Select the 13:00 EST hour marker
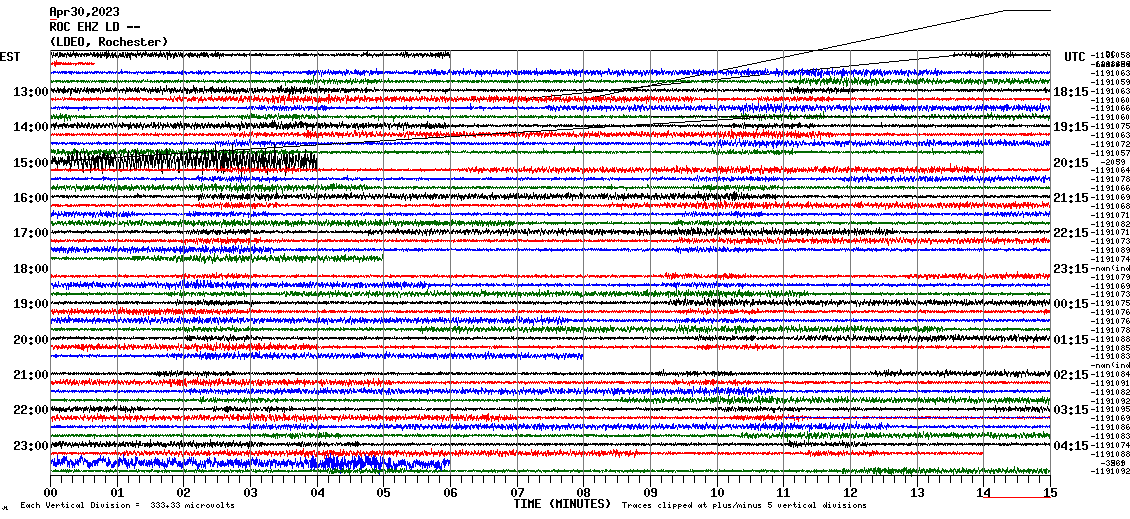The image size is (1130, 519). tap(30, 92)
